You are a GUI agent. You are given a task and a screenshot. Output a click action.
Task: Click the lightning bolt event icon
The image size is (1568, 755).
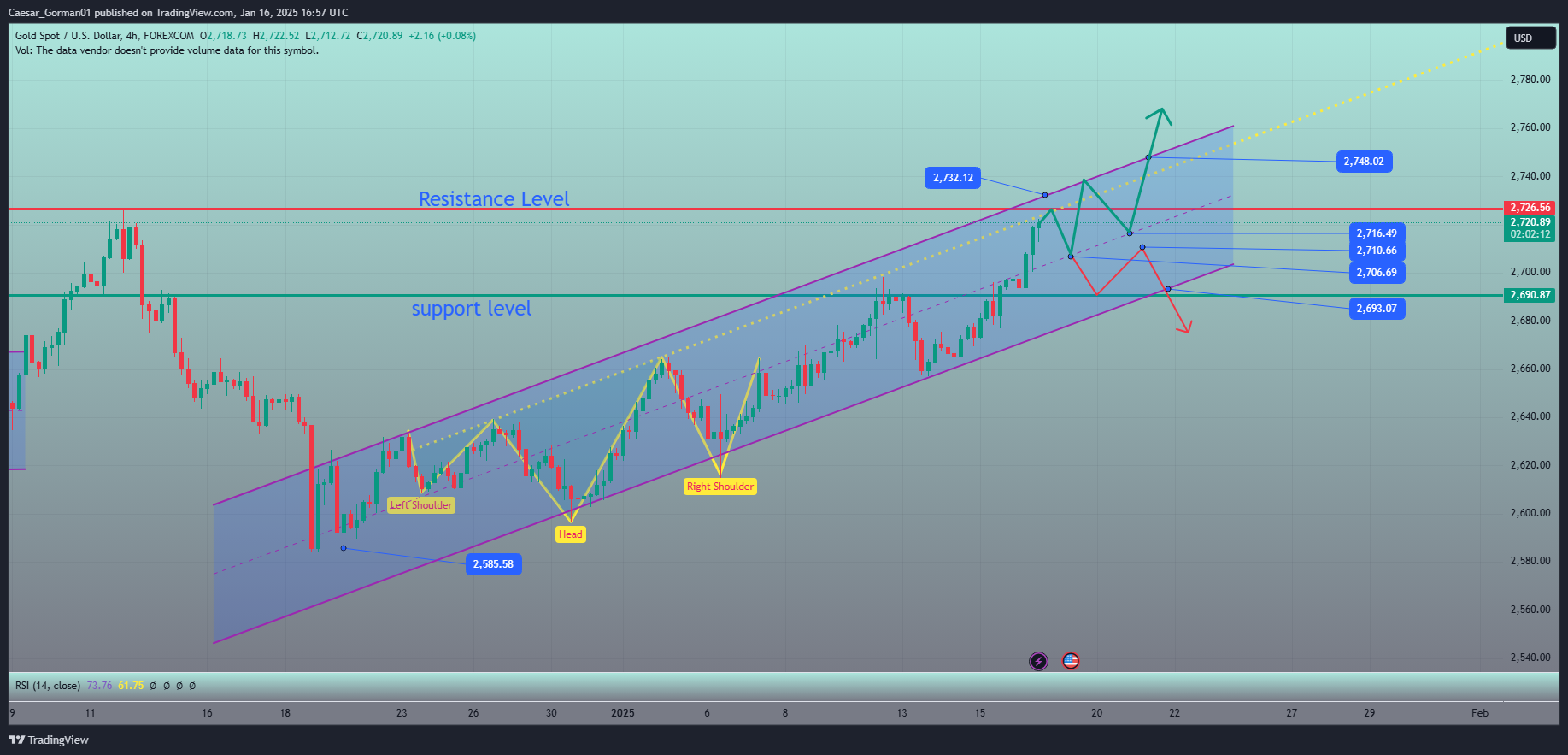click(1038, 661)
